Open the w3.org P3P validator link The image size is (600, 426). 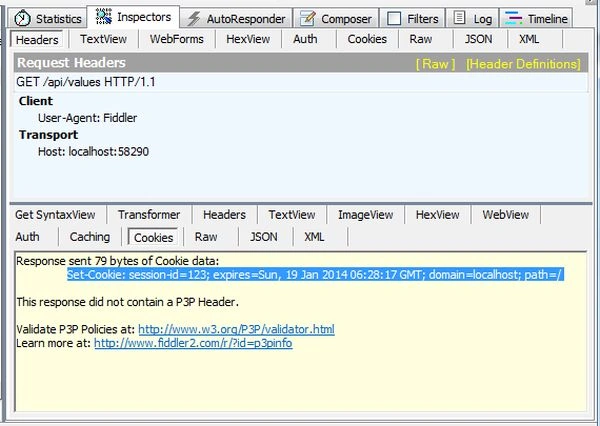(236, 329)
